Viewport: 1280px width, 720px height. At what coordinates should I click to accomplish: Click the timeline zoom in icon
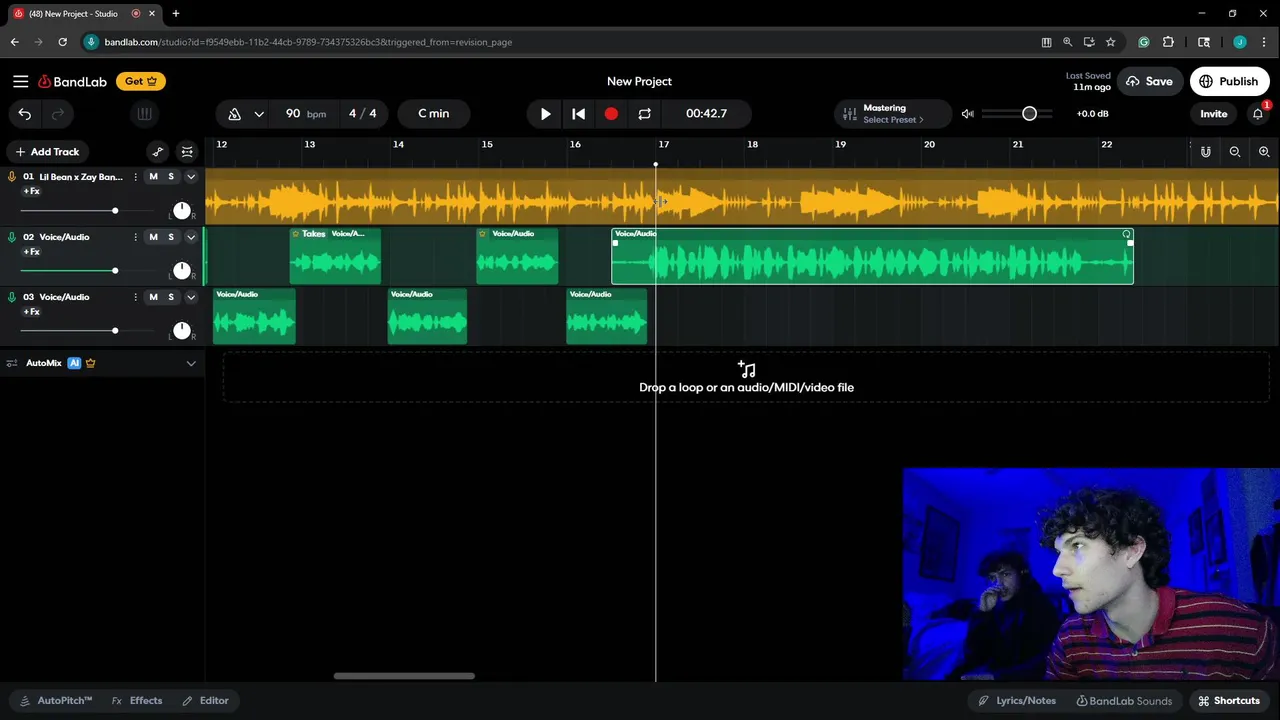tap(1264, 152)
